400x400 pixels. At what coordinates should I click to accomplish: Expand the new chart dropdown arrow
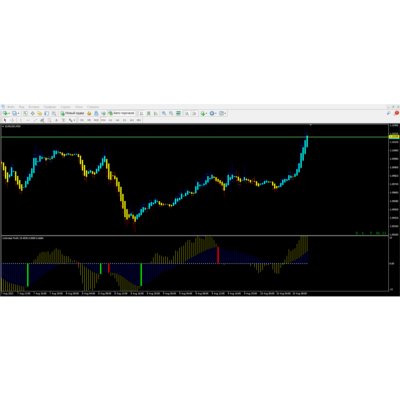[x=9, y=113]
